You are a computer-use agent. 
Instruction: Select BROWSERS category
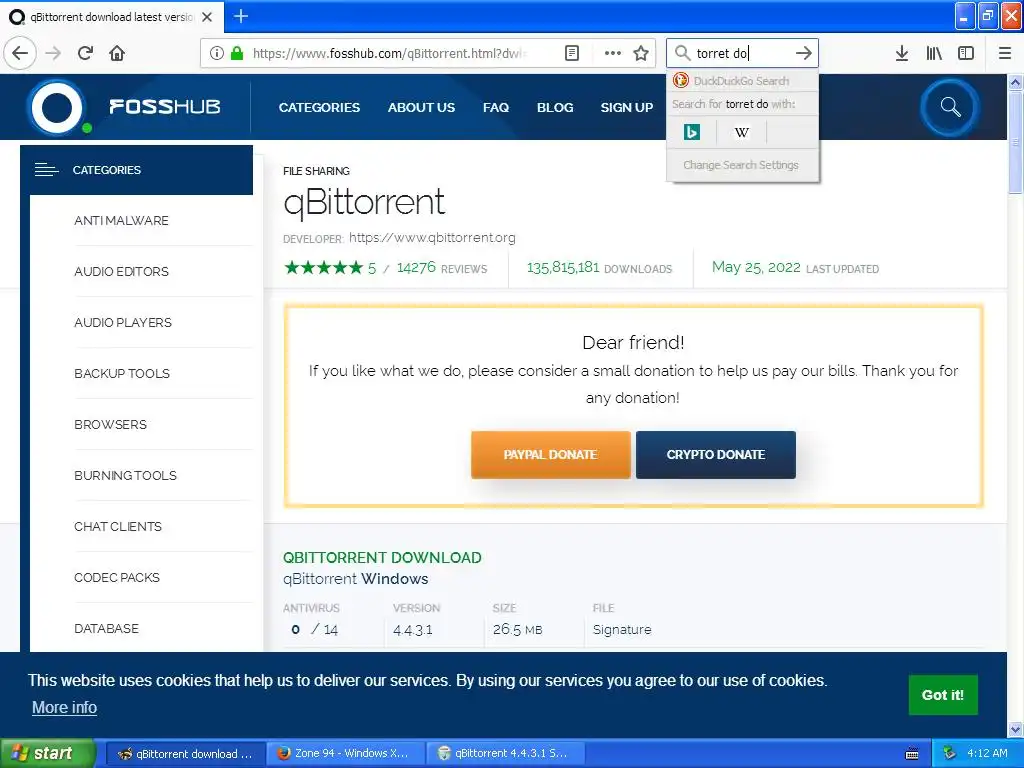[x=110, y=424]
